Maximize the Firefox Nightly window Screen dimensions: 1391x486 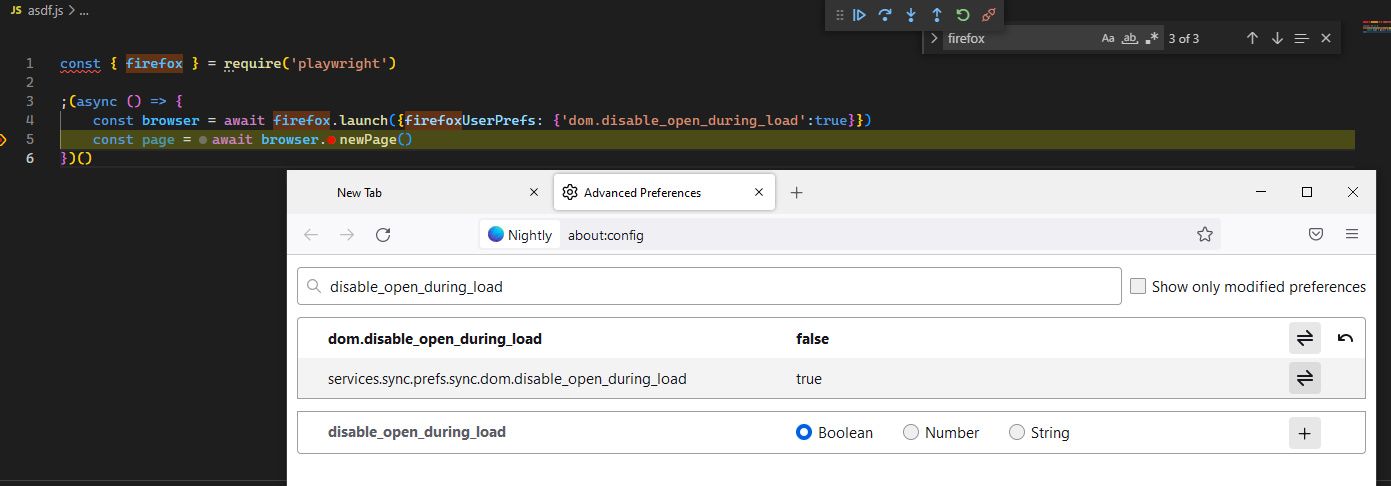(x=1307, y=192)
